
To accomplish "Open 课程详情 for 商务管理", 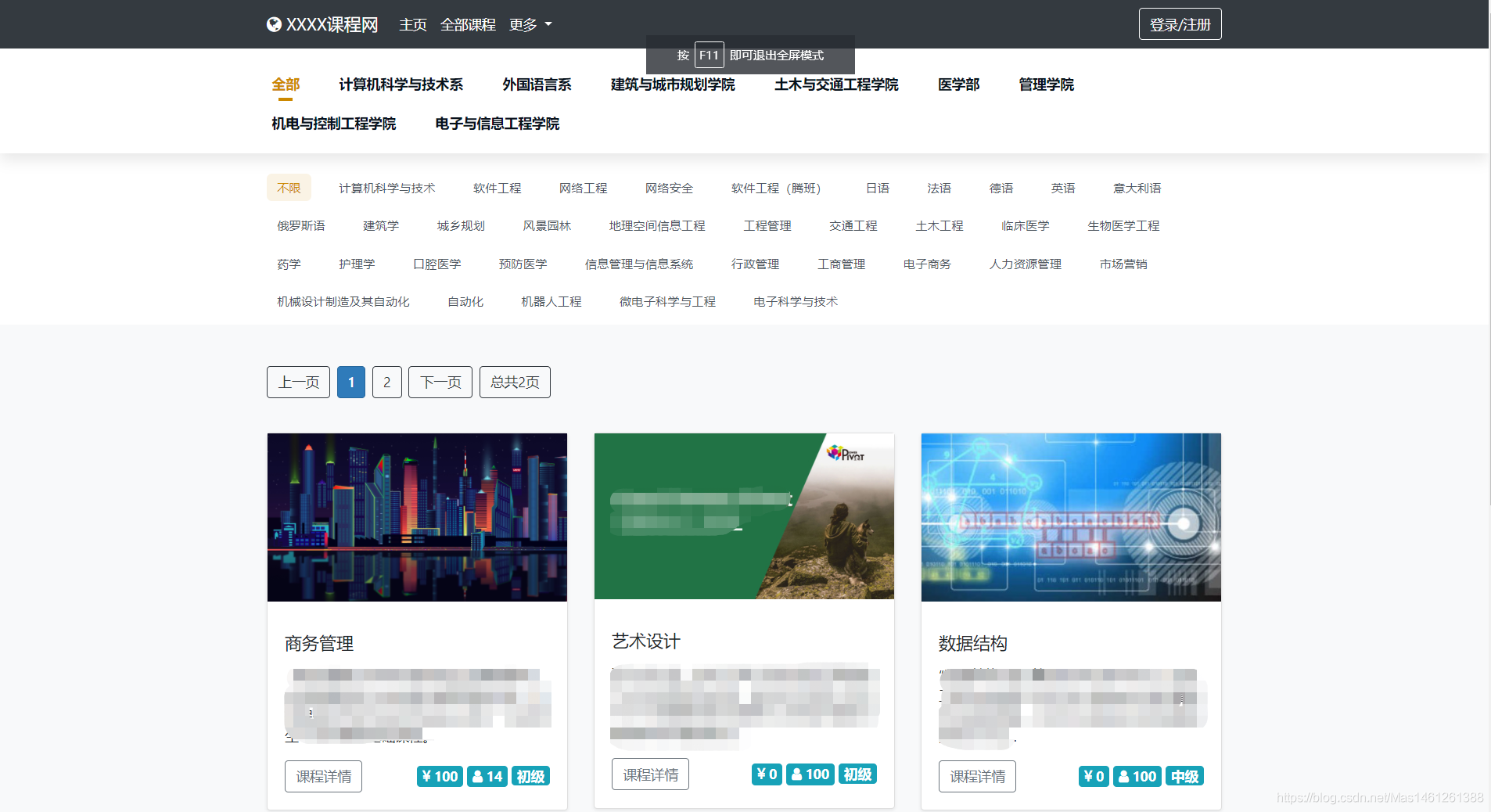I will tap(323, 776).
